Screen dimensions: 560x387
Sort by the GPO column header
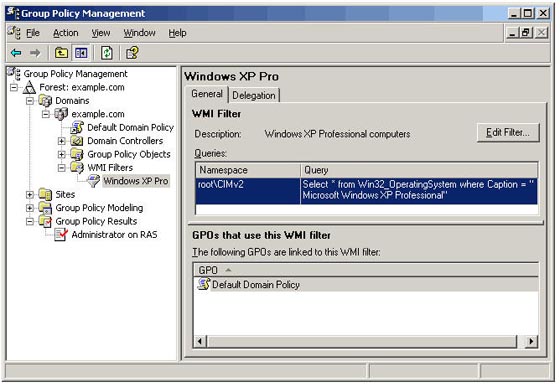pos(366,270)
